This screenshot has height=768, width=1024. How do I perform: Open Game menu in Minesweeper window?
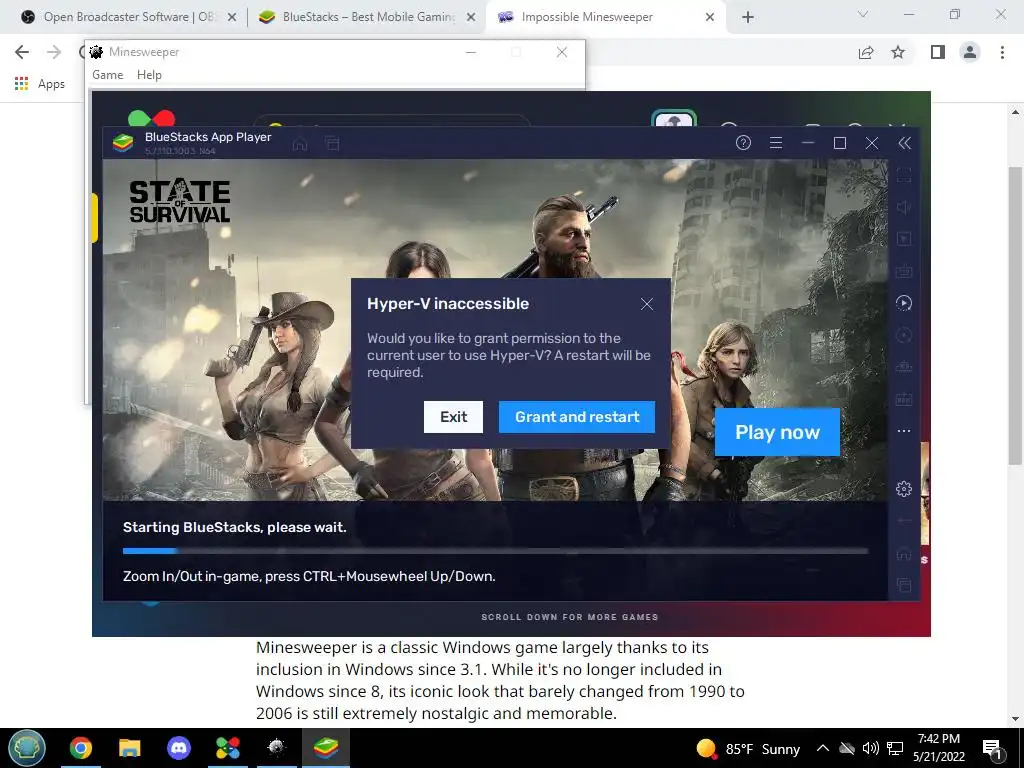click(x=108, y=74)
